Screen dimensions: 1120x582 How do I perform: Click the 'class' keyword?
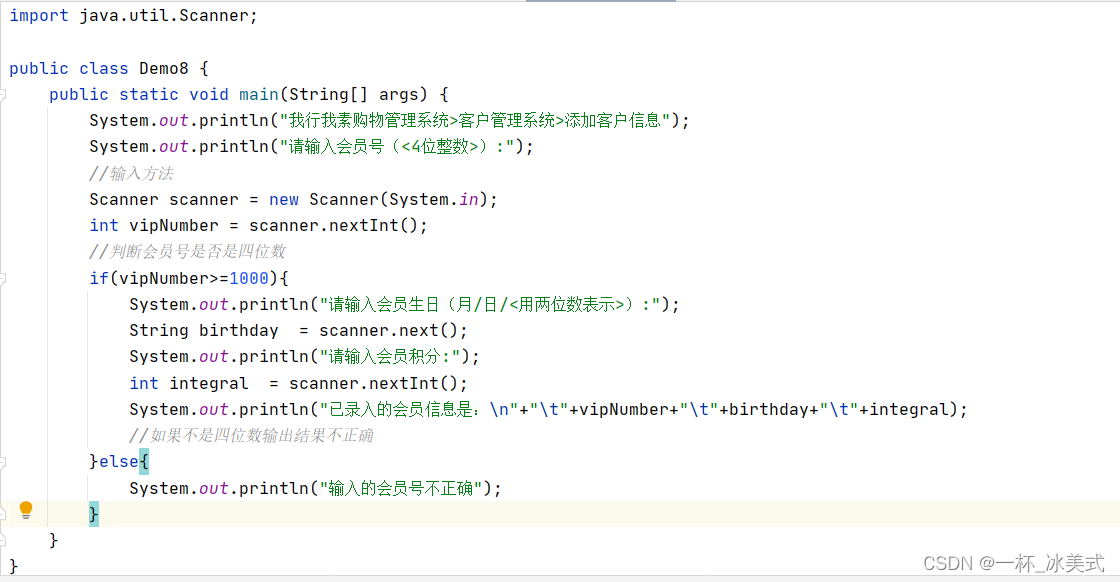click(104, 69)
